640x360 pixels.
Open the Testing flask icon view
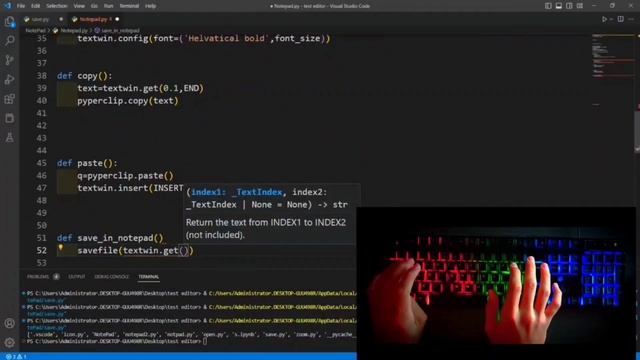coord(9,138)
